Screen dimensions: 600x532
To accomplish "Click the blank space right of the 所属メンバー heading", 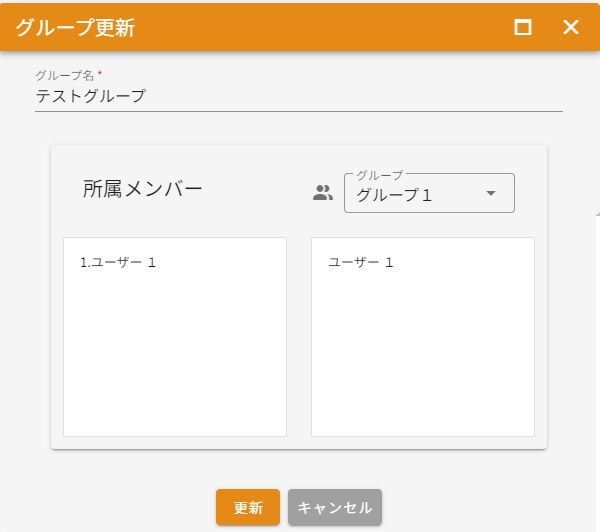I will click(x=255, y=188).
